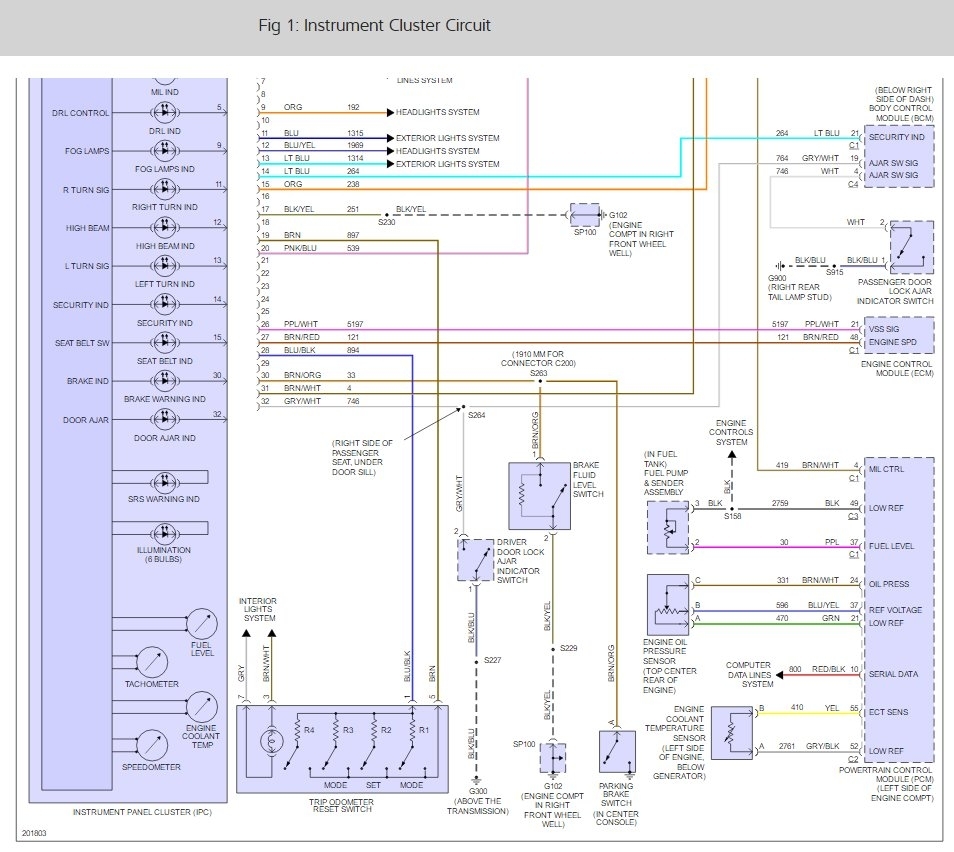The image size is (954, 852).
Task: Select the 'ENGINE CONTROL MODULE (ECM)' label
Action: (x=897, y=368)
